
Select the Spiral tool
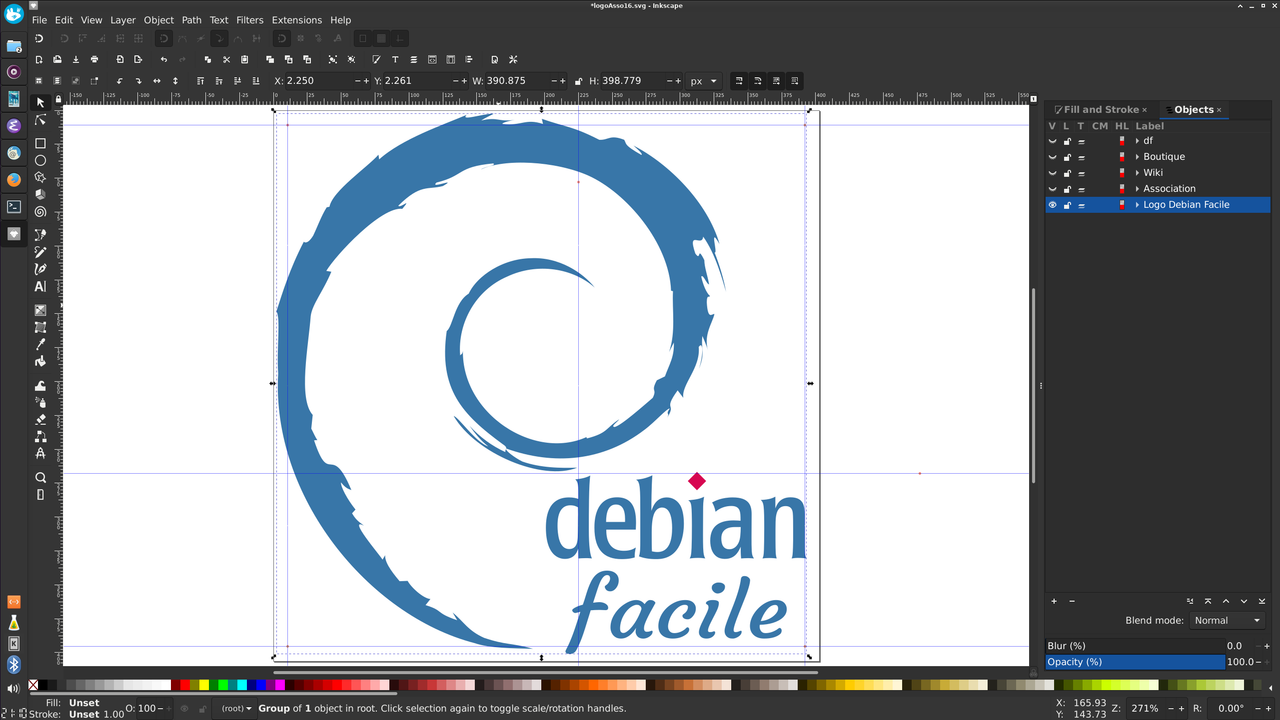[41, 211]
